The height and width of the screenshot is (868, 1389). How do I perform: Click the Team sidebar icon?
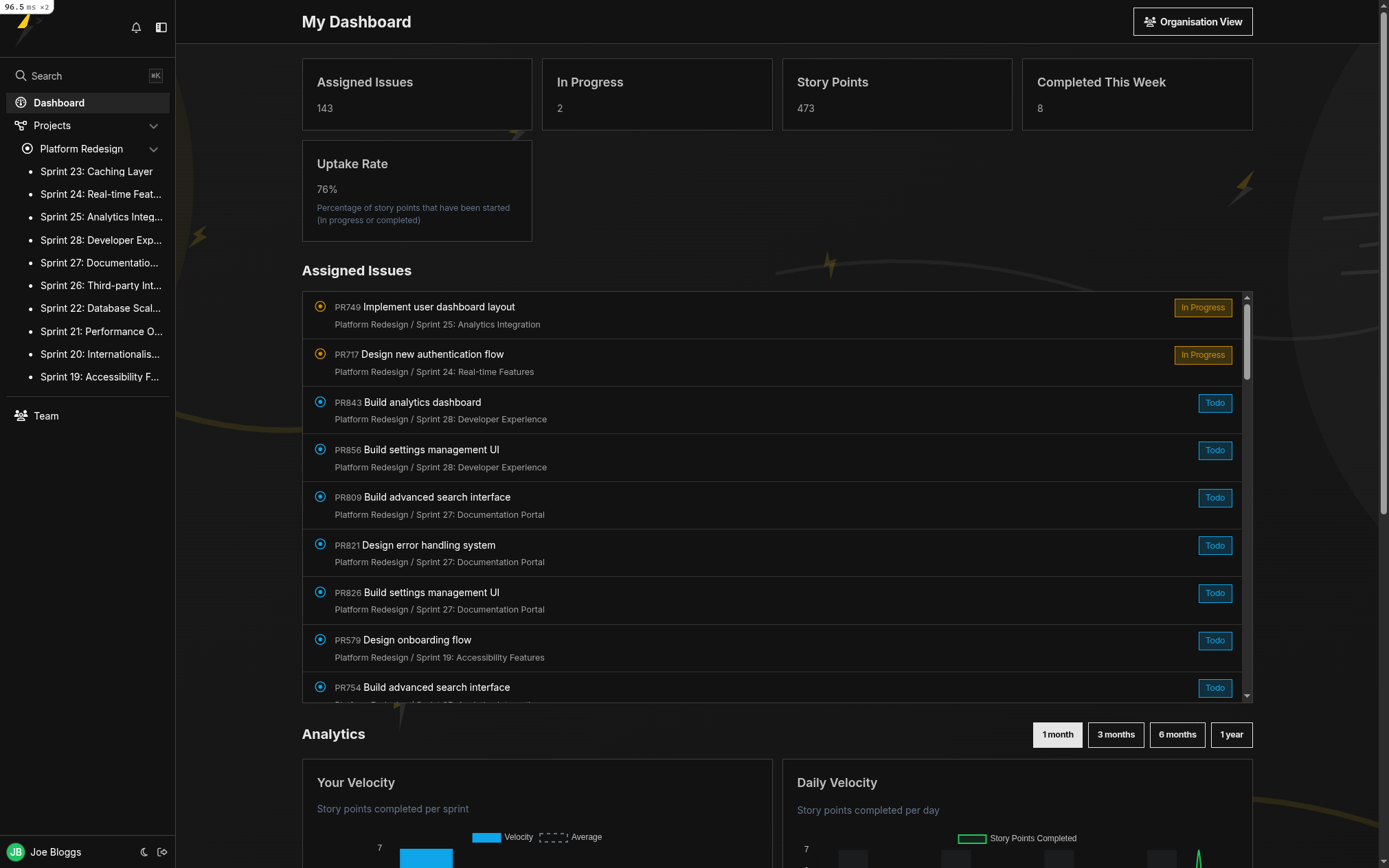pyautogui.click(x=20, y=415)
